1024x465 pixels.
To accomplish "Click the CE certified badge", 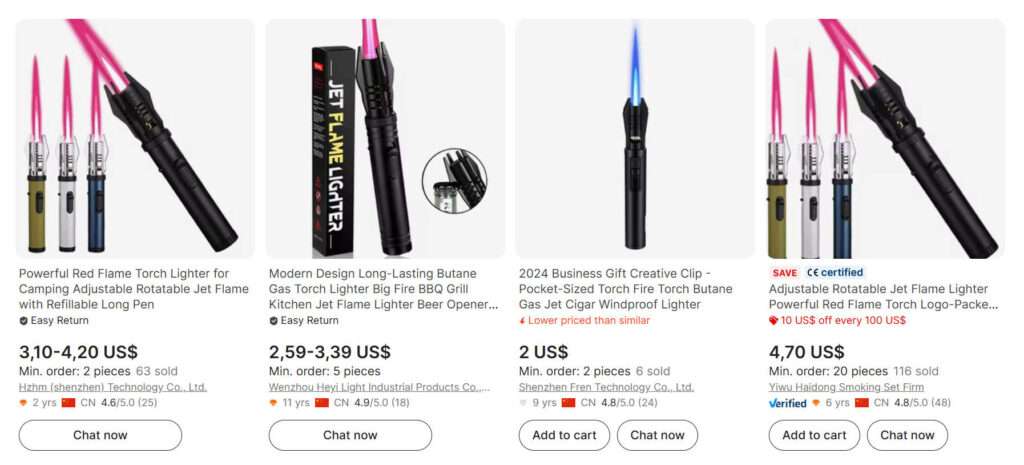I will click(835, 272).
